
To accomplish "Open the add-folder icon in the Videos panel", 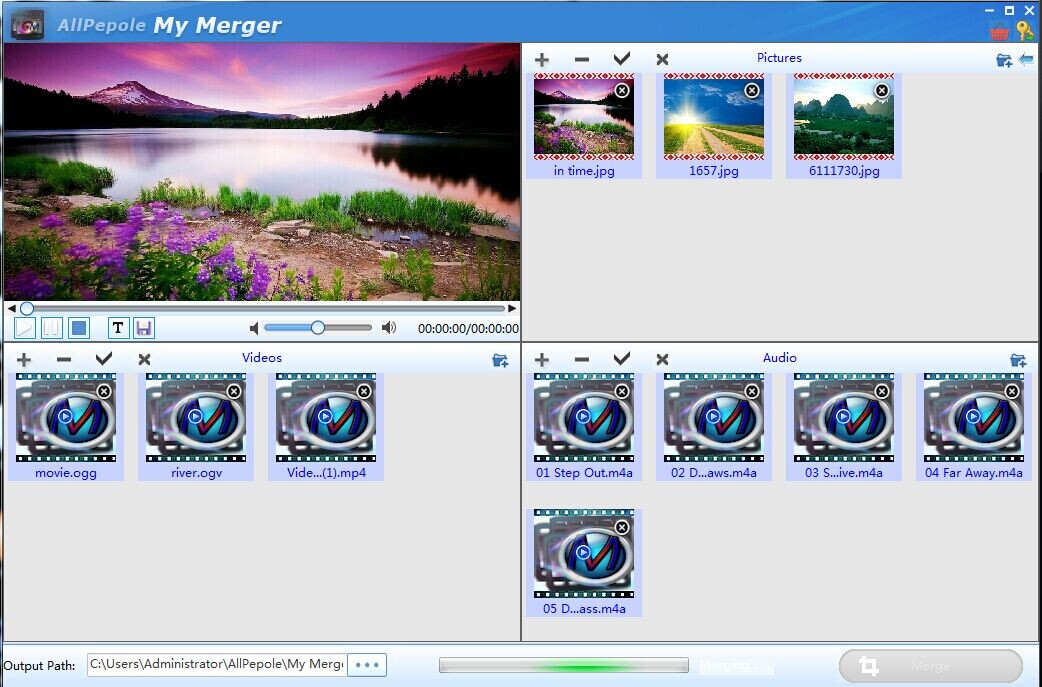I will [x=500, y=360].
